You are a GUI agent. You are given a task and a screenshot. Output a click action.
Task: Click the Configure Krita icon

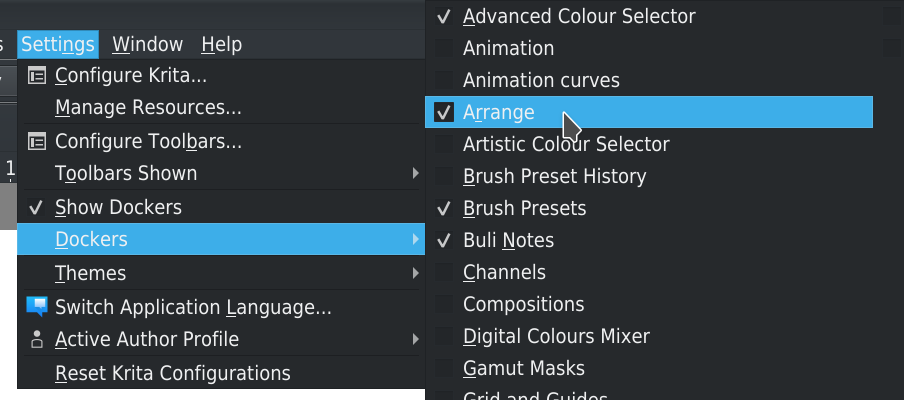[x=37, y=76]
